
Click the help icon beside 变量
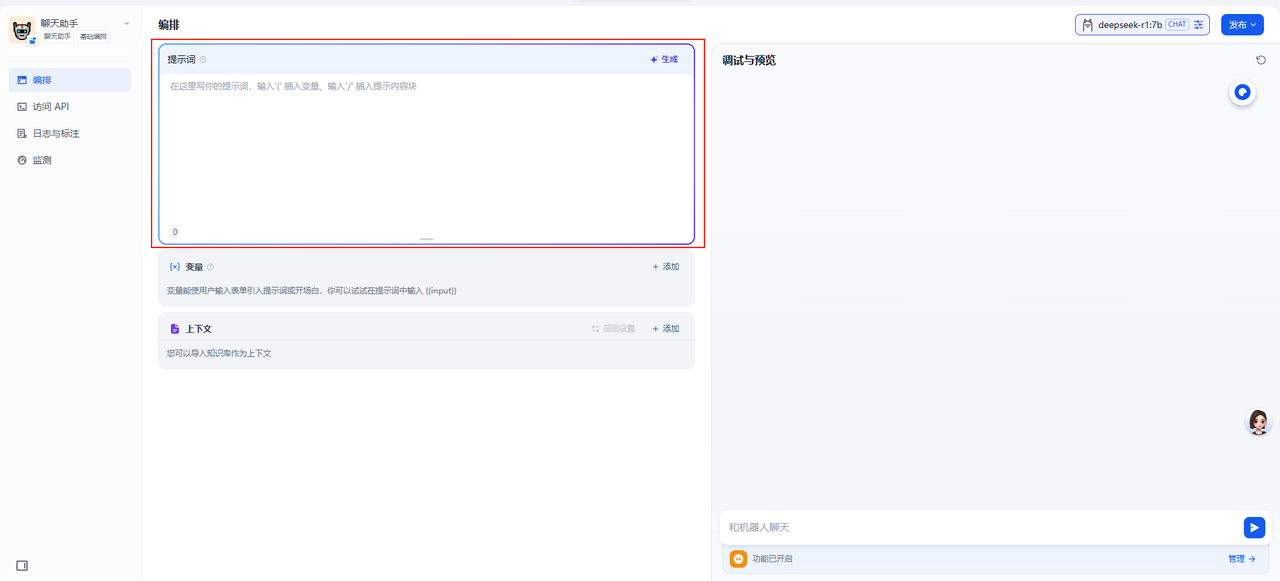pyautogui.click(x=210, y=267)
